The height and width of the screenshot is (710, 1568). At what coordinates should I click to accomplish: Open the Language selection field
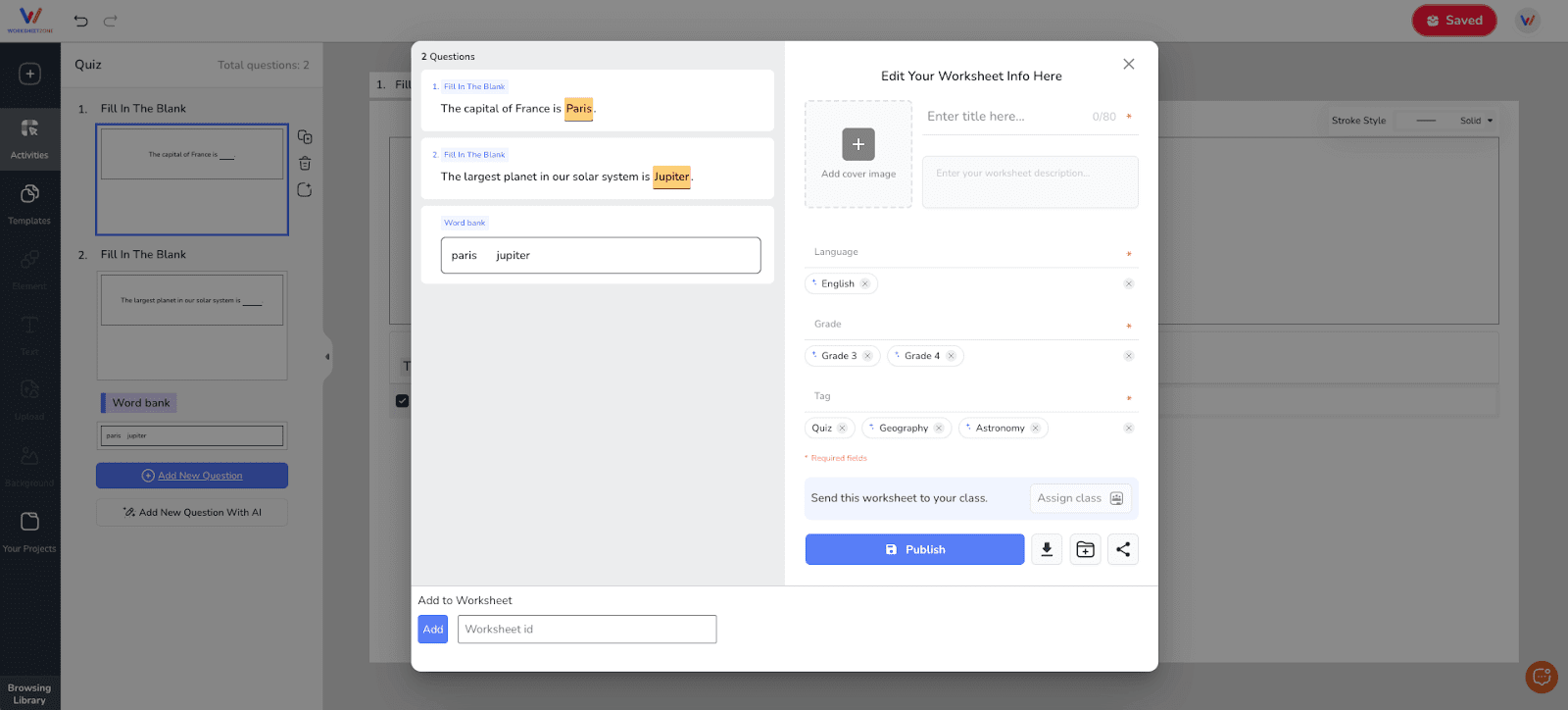[x=971, y=253]
